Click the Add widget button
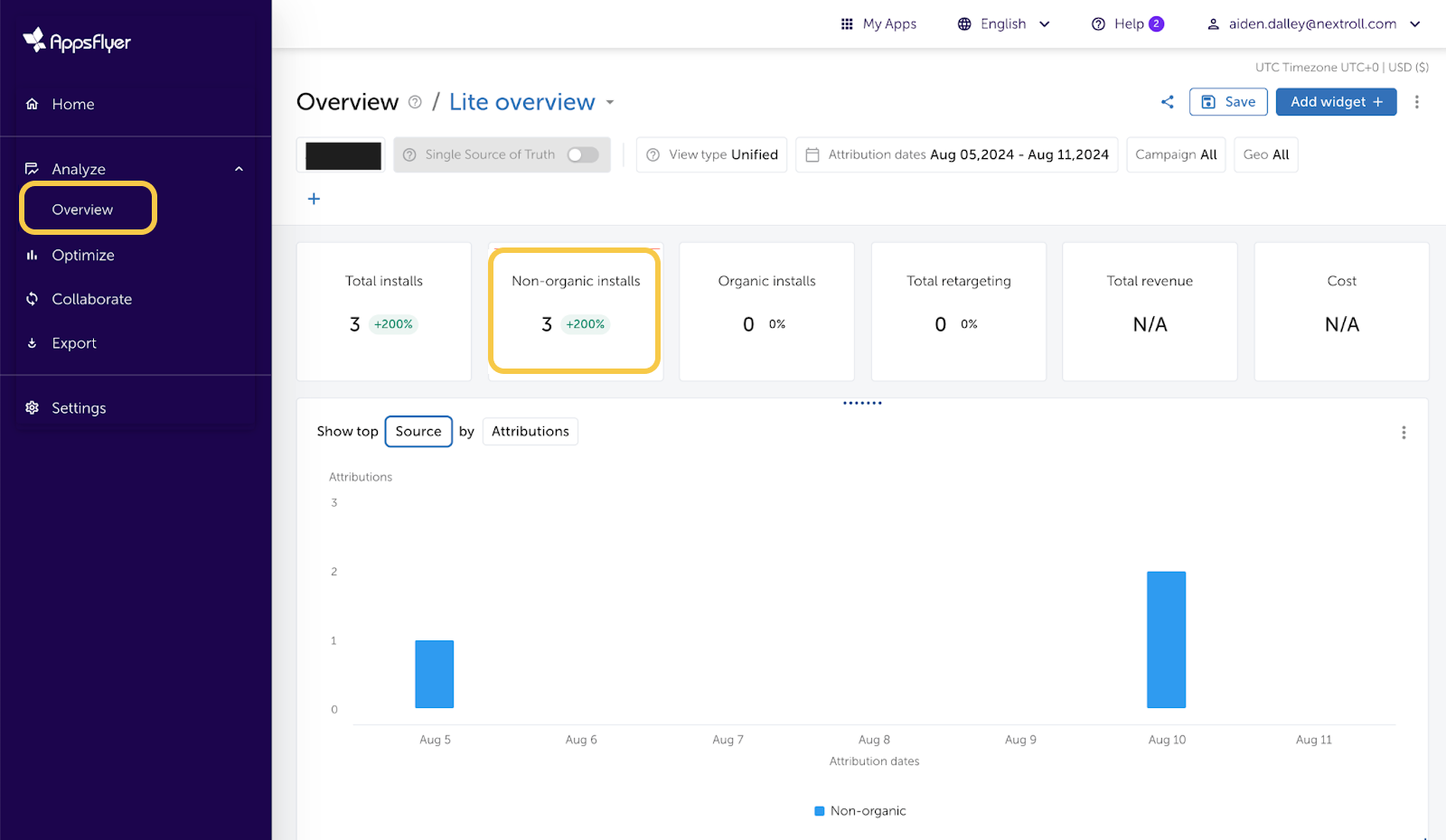Screen dimensions: 1446x840 click(1336, 102)
